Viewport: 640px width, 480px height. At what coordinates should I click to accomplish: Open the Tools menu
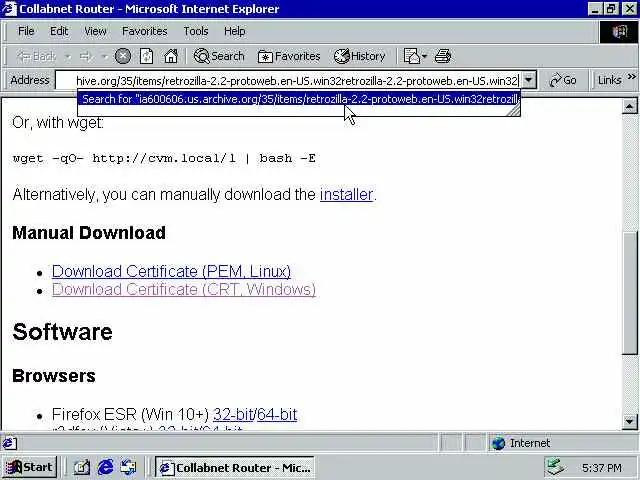pos(196,31)
